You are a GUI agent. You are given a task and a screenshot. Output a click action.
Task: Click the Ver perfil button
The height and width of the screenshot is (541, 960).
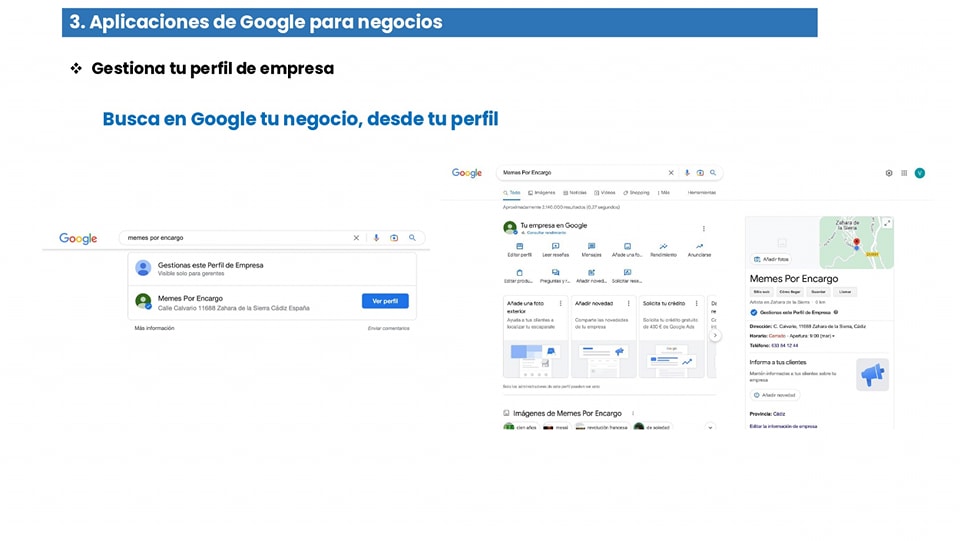pyautogui.click(x=385, y=301)
